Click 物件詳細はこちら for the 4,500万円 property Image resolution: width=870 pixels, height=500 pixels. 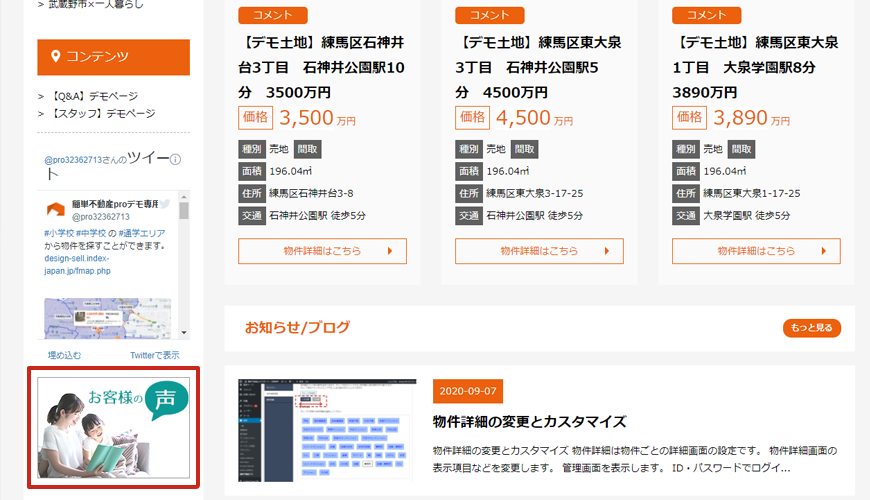point(539,251)
